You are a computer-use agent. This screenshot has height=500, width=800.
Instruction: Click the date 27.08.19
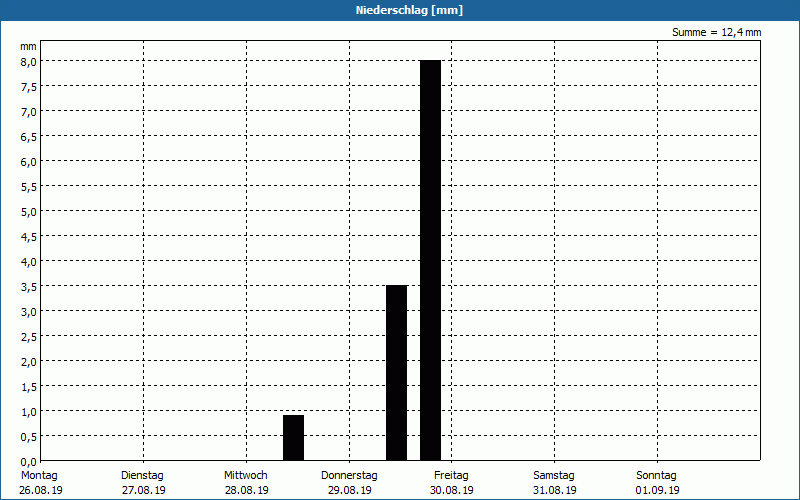coord(143,490)
